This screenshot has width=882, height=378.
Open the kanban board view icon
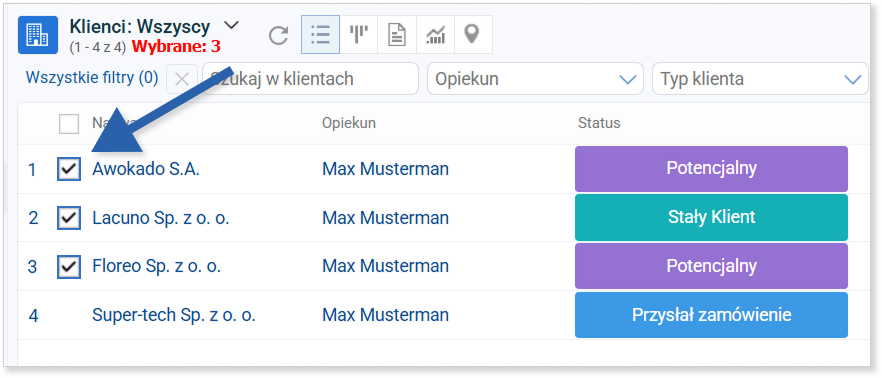[358, 35]
